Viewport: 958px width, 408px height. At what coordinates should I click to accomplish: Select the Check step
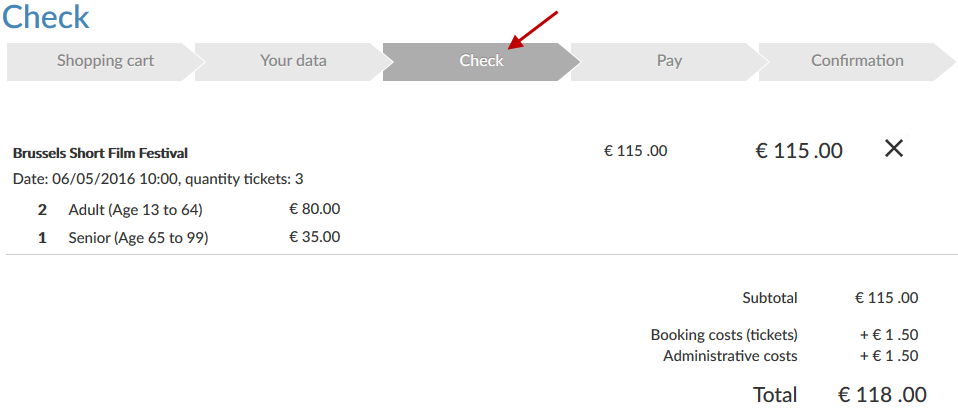(481, 61)
